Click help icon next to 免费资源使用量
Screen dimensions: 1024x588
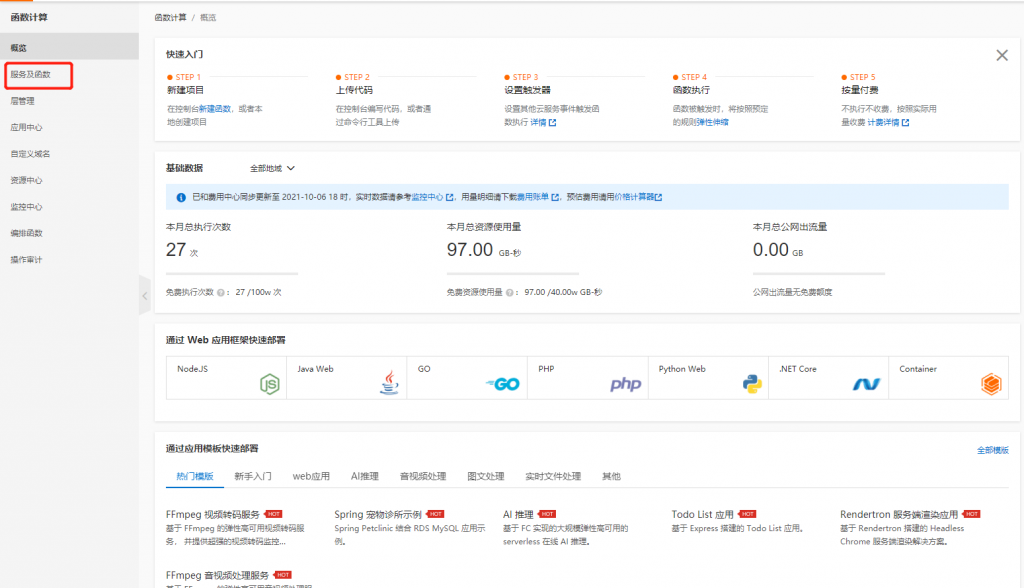(x=509, y=293)
